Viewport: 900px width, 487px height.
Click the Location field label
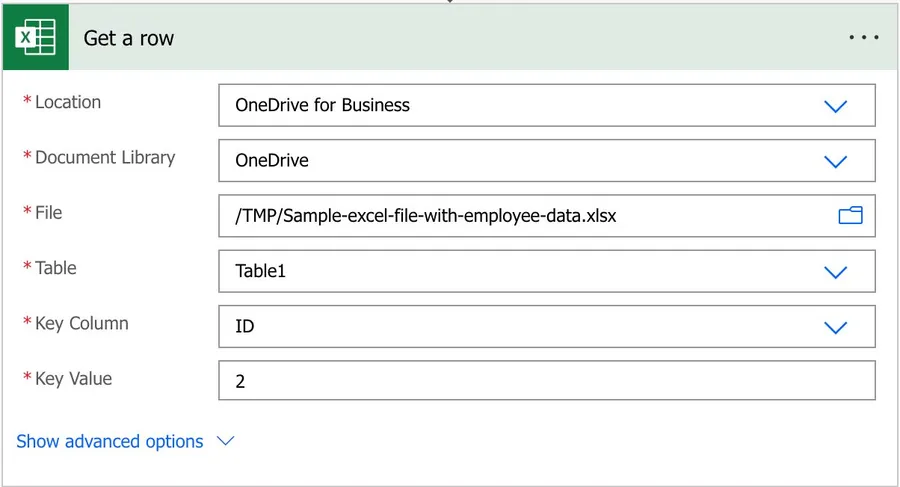tap(67, 102)
